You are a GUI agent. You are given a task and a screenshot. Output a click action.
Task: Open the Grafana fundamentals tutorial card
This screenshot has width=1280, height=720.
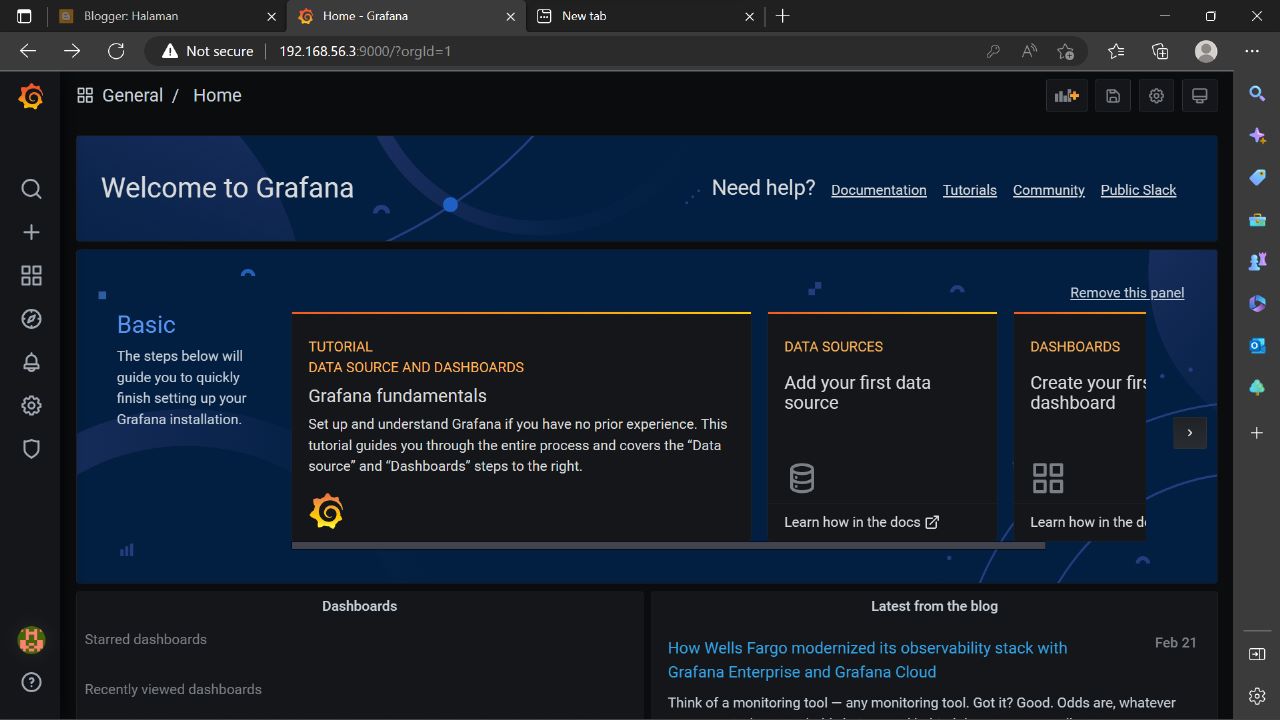click(521, 426)
